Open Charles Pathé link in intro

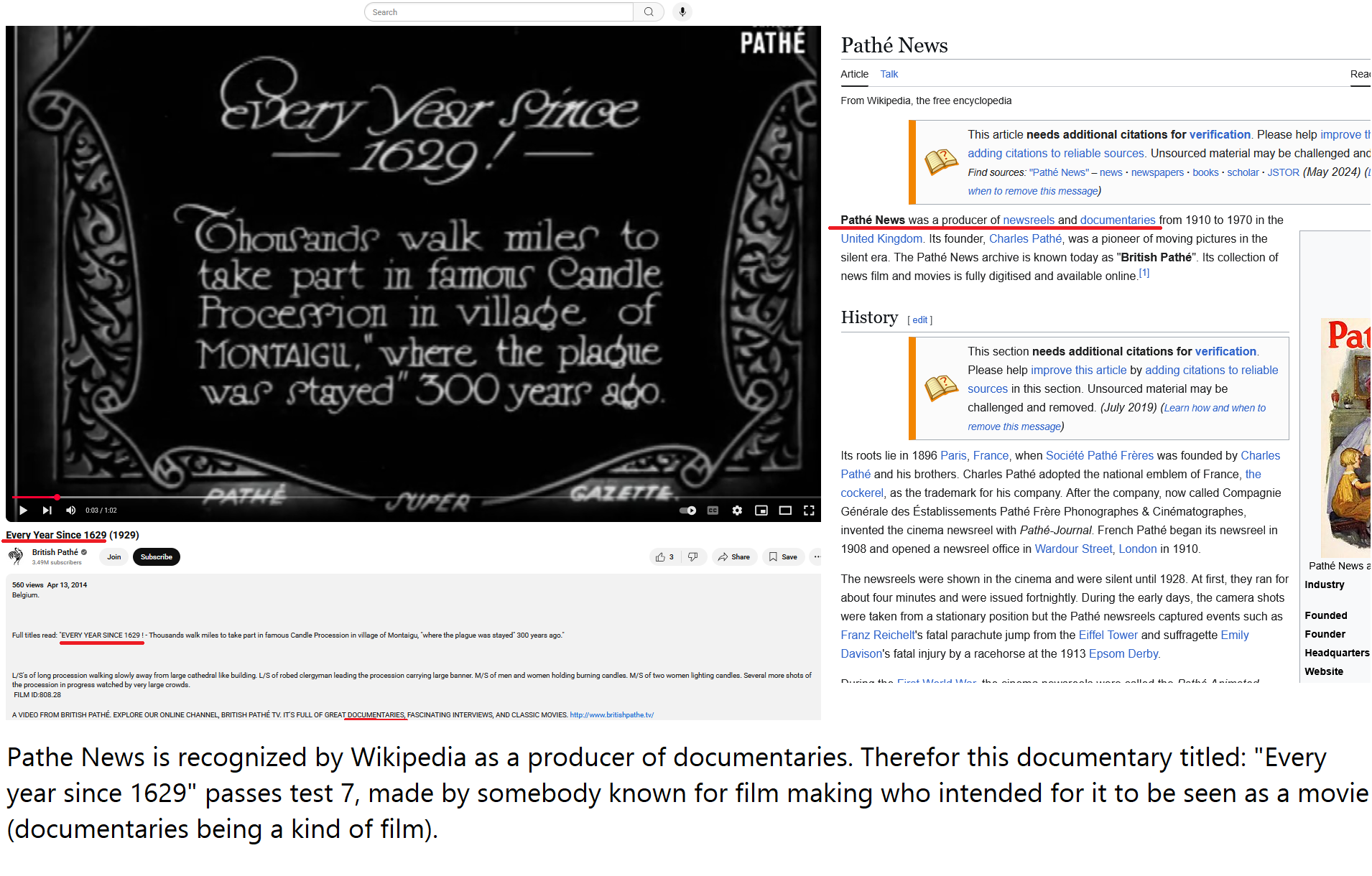1024,238
